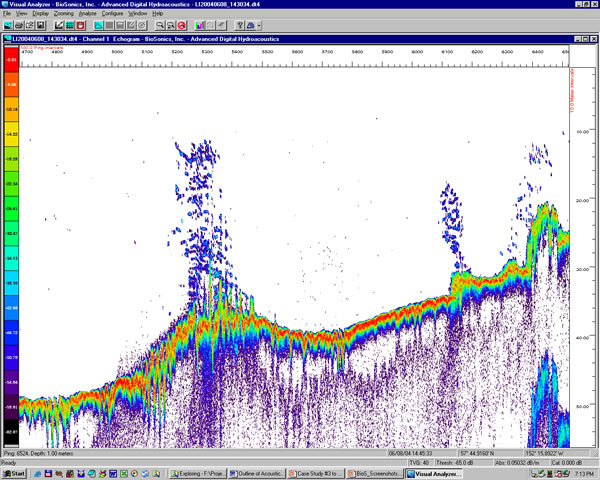The height and width of the screenshot is (480, 600).
Task: Click the red circle zoom reset icon
Action: [182, 24]
